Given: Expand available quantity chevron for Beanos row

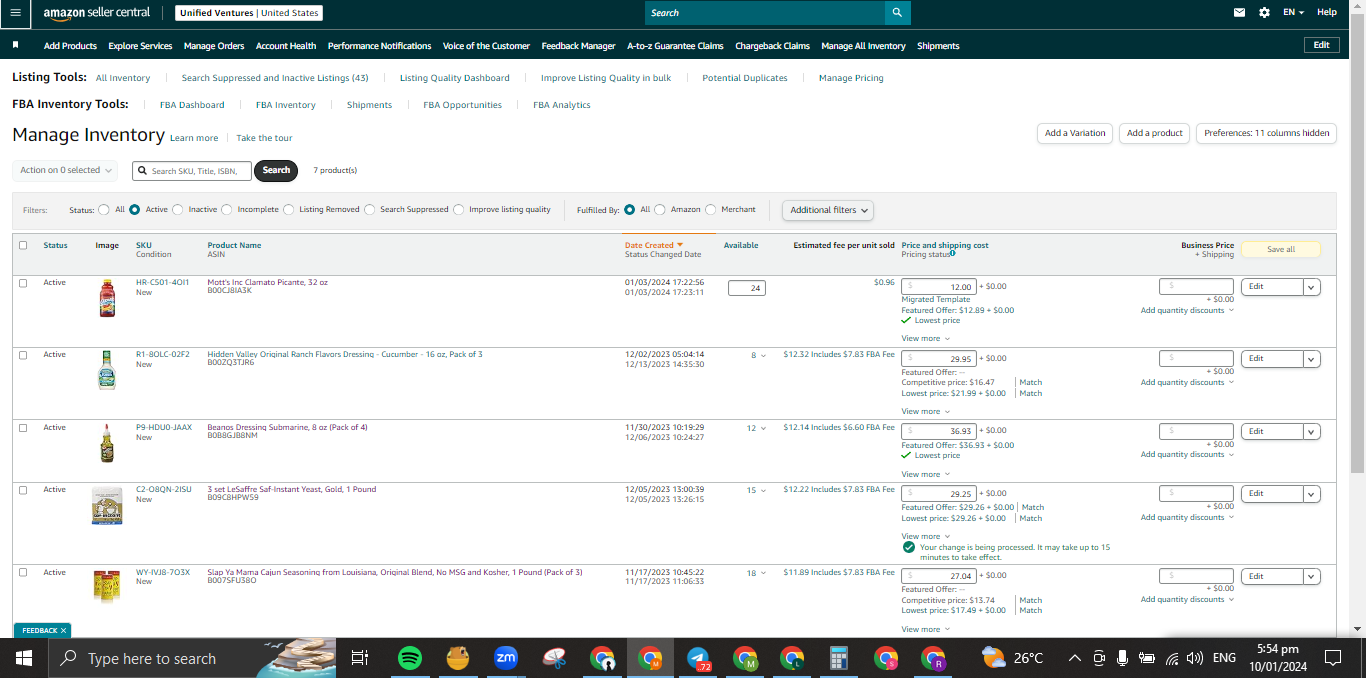Looking at the screenshot, I should click(764, 428).
